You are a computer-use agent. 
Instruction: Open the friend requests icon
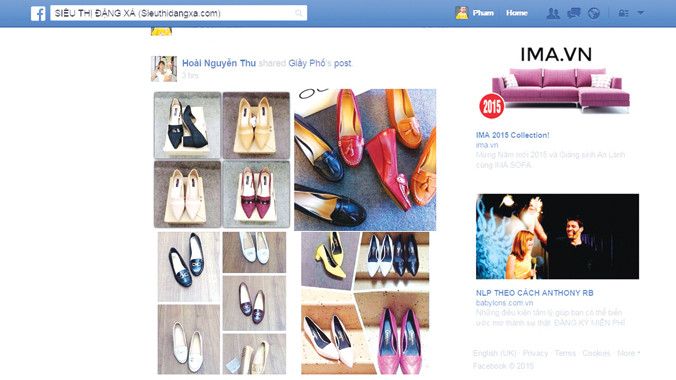click(553, 13)
